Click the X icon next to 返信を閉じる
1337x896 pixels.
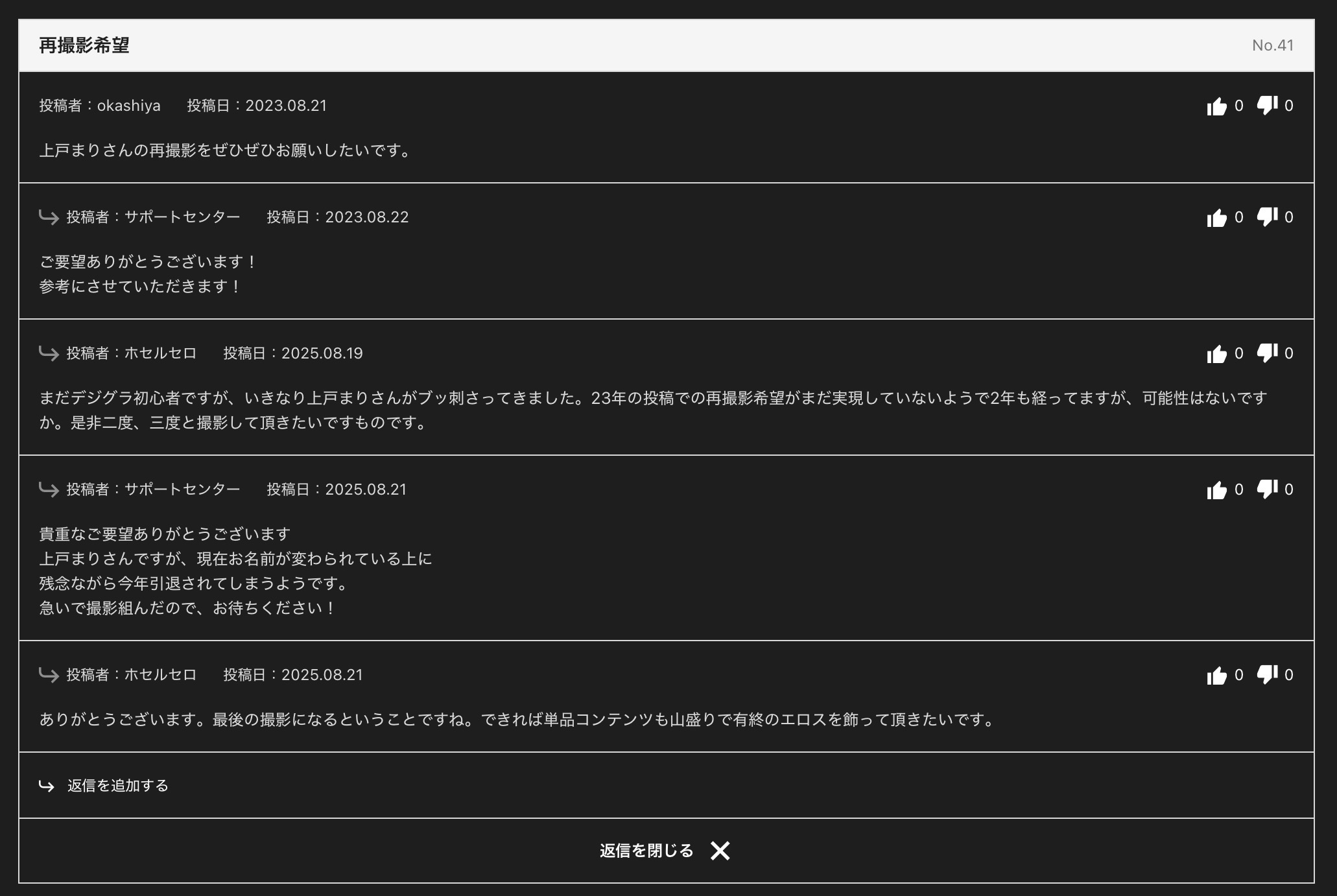720,851
